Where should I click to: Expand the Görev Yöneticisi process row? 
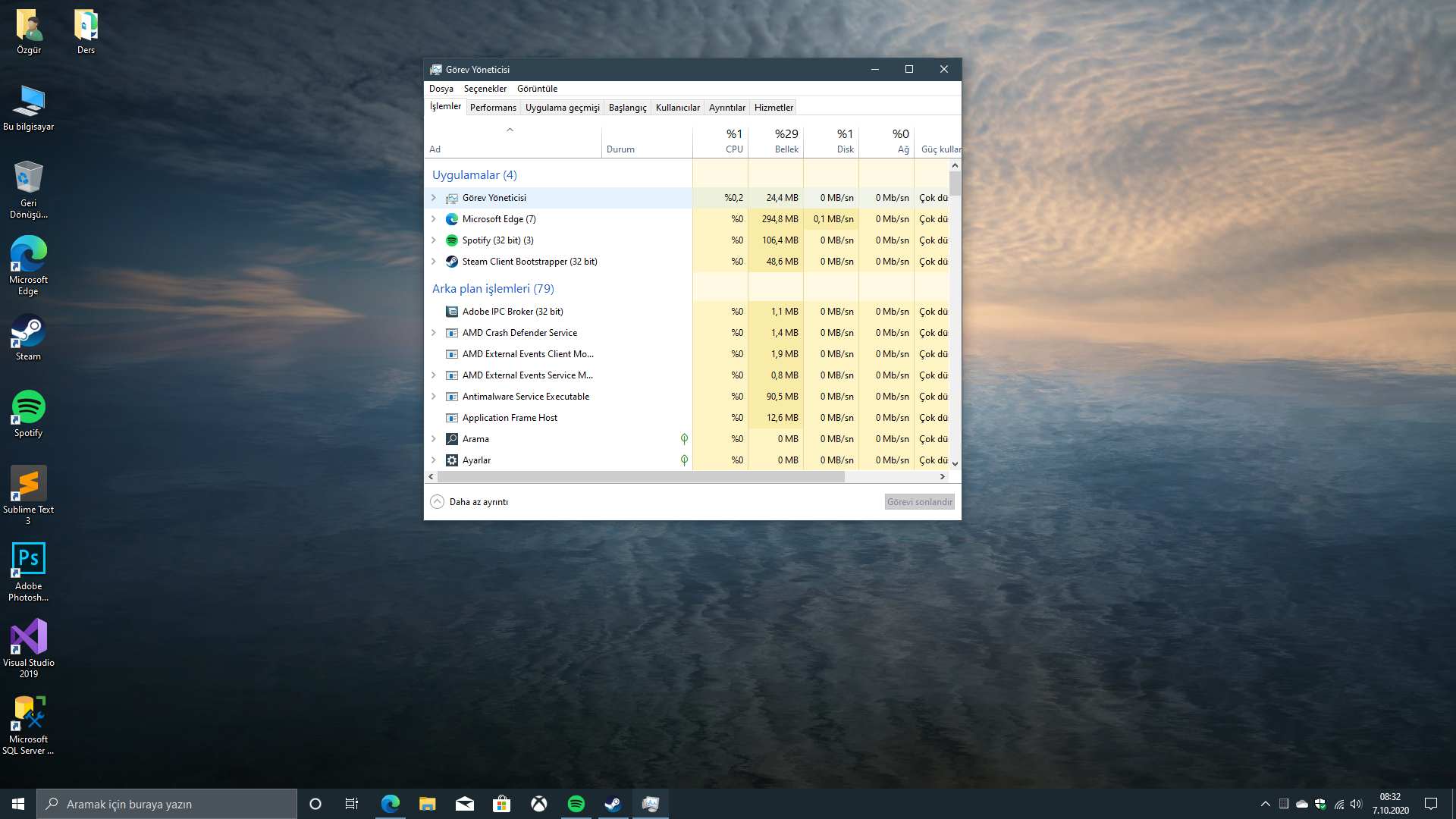tap(434, 198)
